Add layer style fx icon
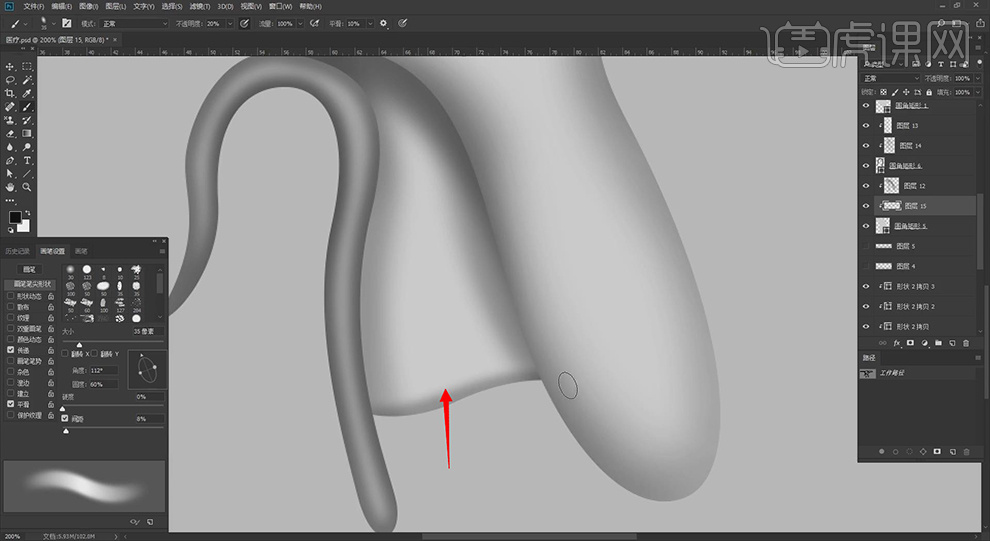990x541 pixels. click(x=897, y=343)
